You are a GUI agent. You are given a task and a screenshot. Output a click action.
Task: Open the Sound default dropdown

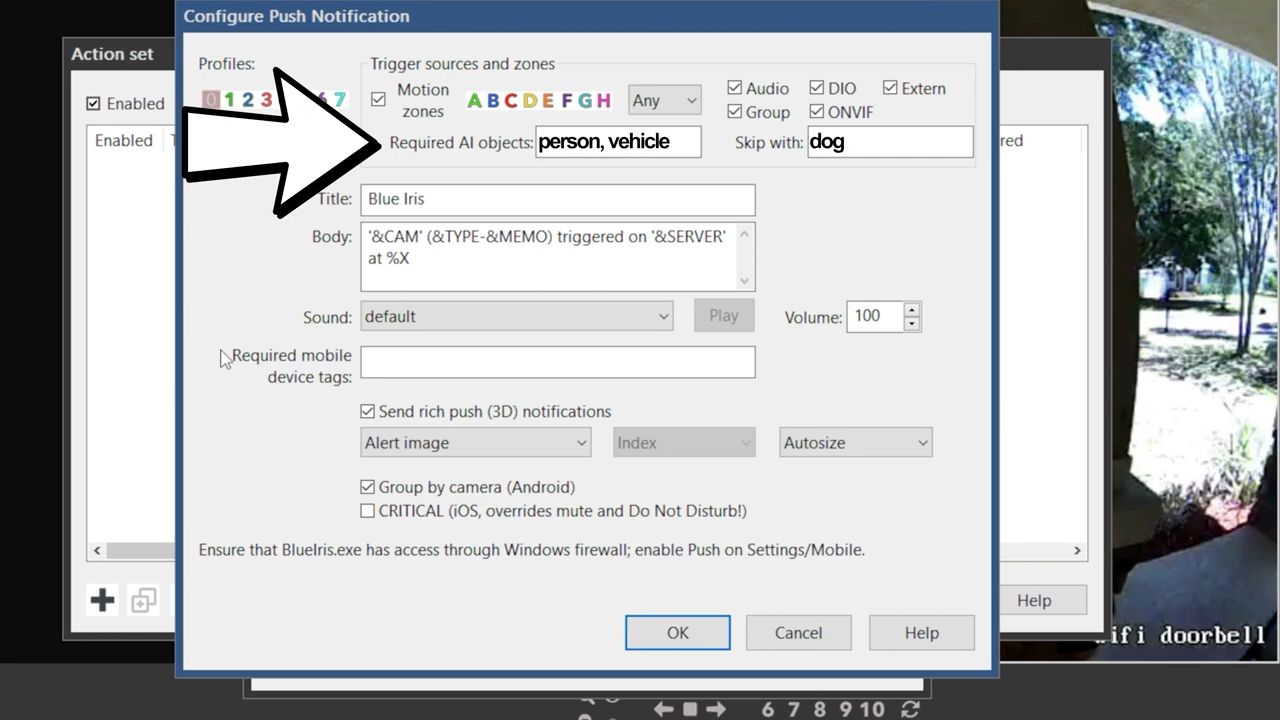[516, 316]
